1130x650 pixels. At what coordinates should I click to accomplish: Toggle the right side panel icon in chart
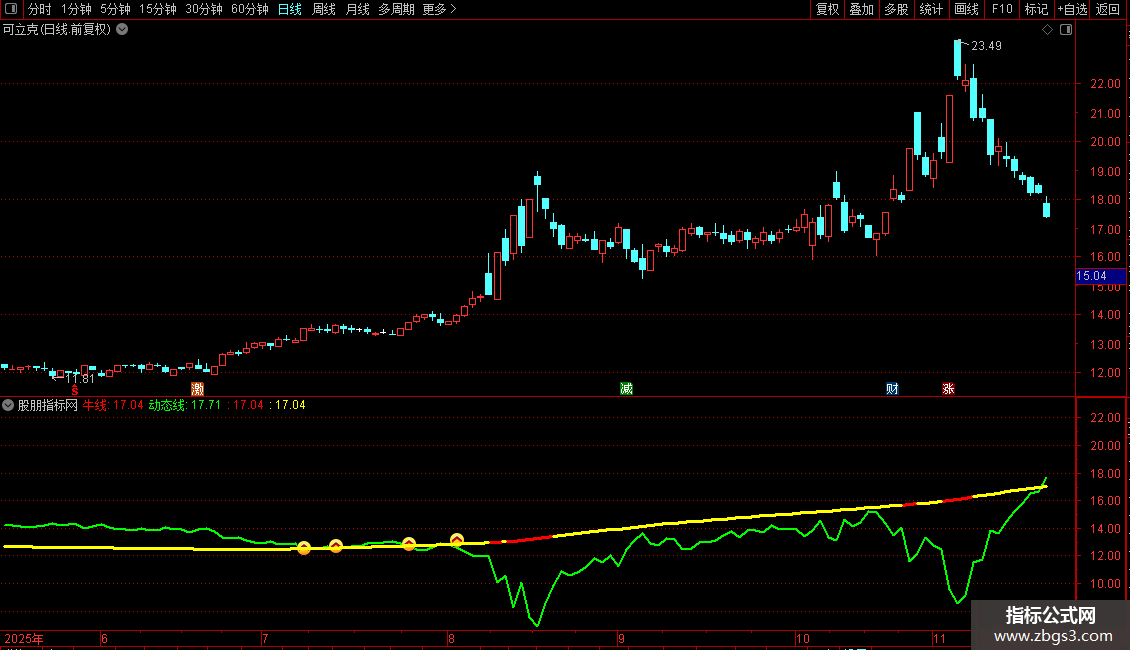pos(1066,30)
